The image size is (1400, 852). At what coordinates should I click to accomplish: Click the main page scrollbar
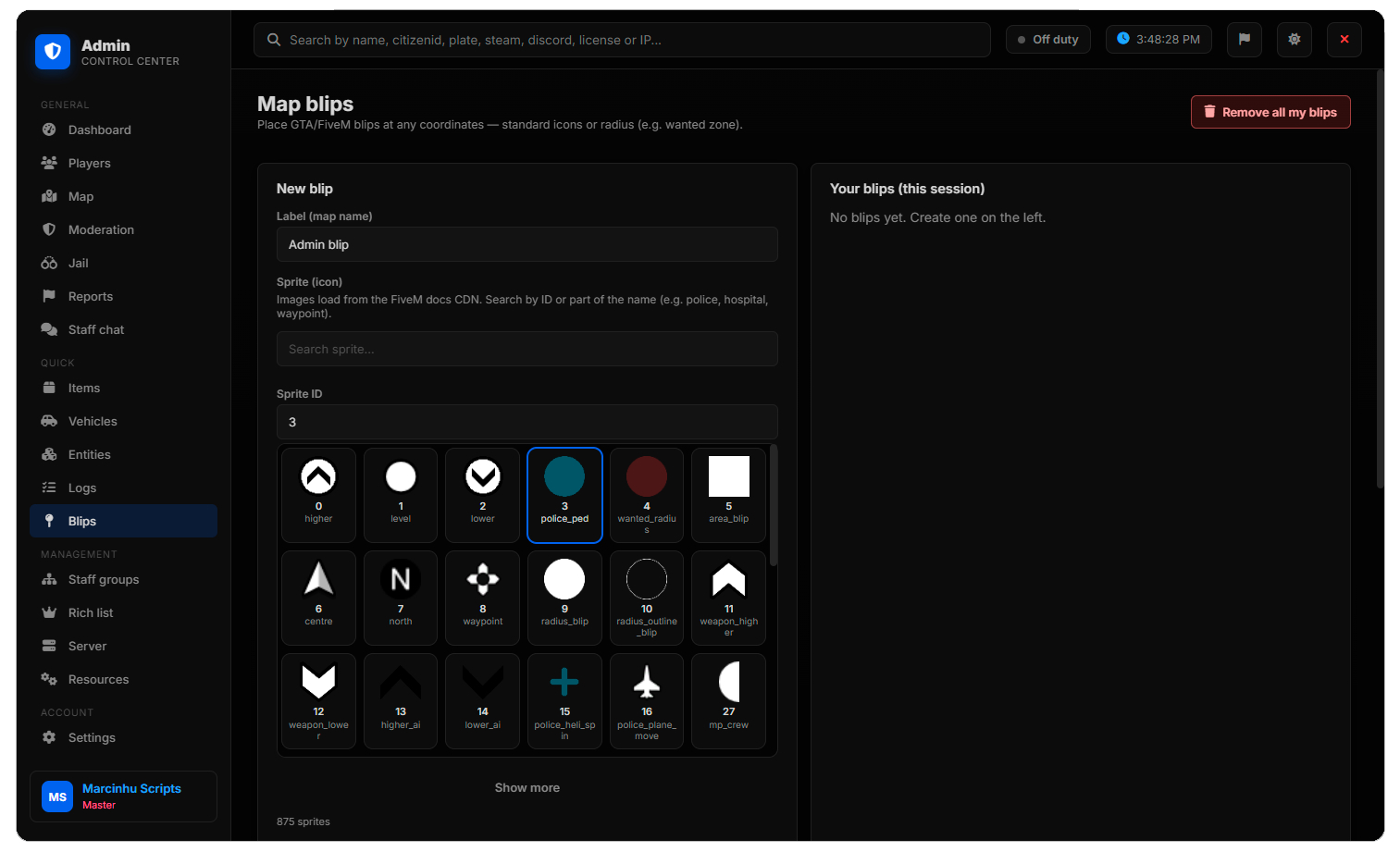(x=1380, y=278)
